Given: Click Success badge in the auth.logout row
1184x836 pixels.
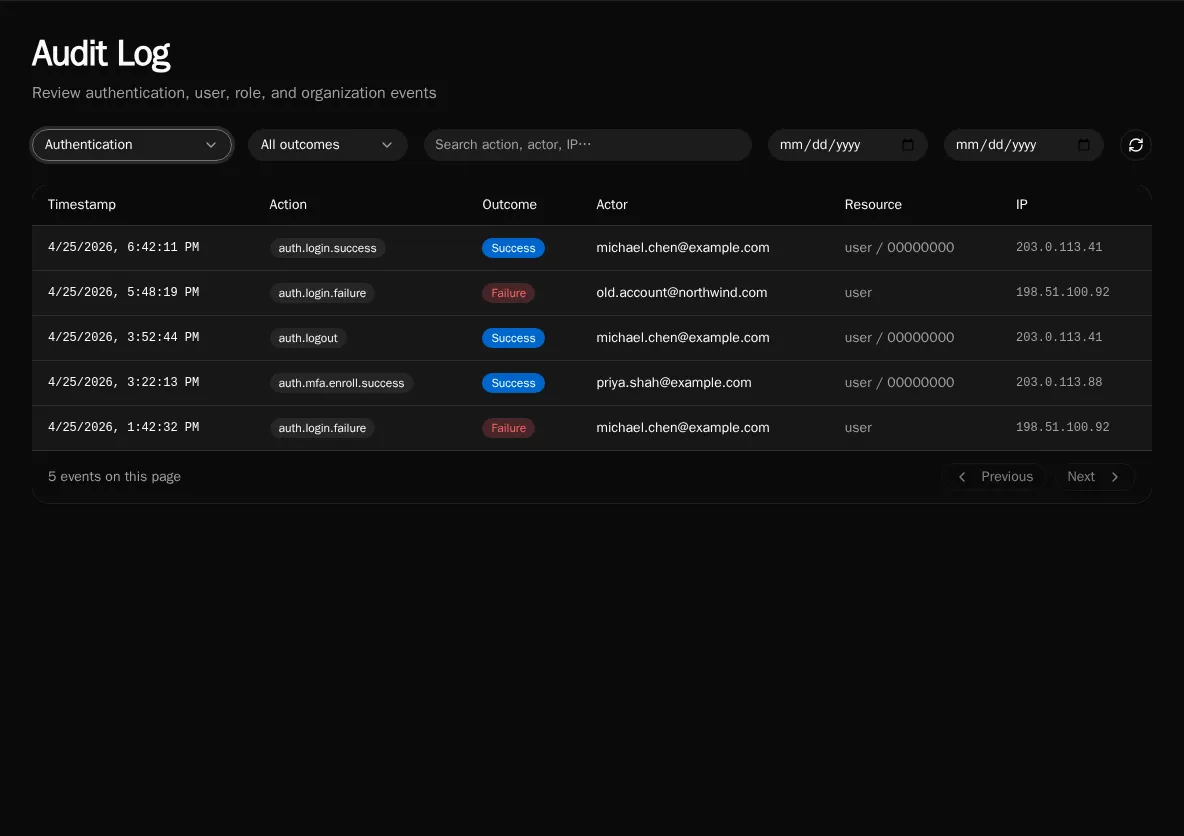Looking at the screenshot, I should pyautogui.click(x=513, y=338).
